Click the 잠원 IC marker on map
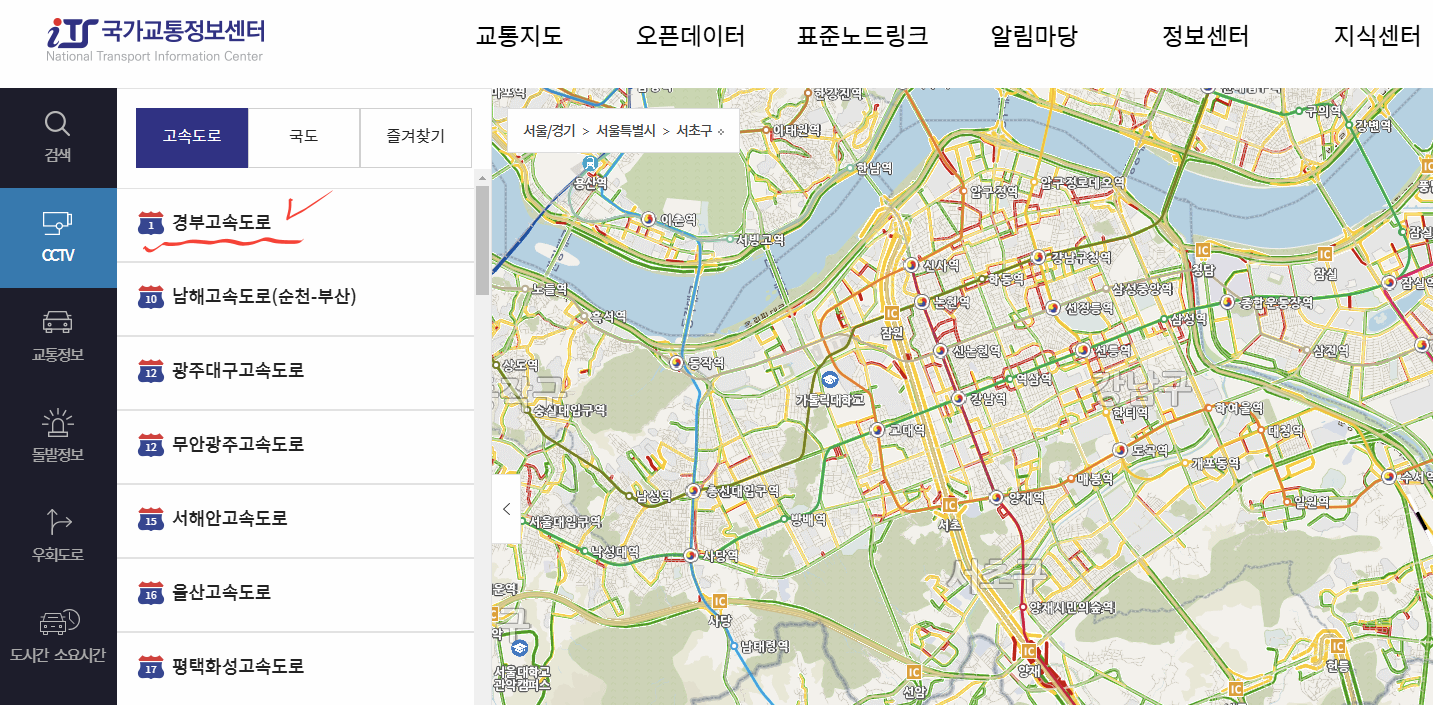The height and width of the screenshot is (705, 1433). pyautogui.click(x=892, y=314)
